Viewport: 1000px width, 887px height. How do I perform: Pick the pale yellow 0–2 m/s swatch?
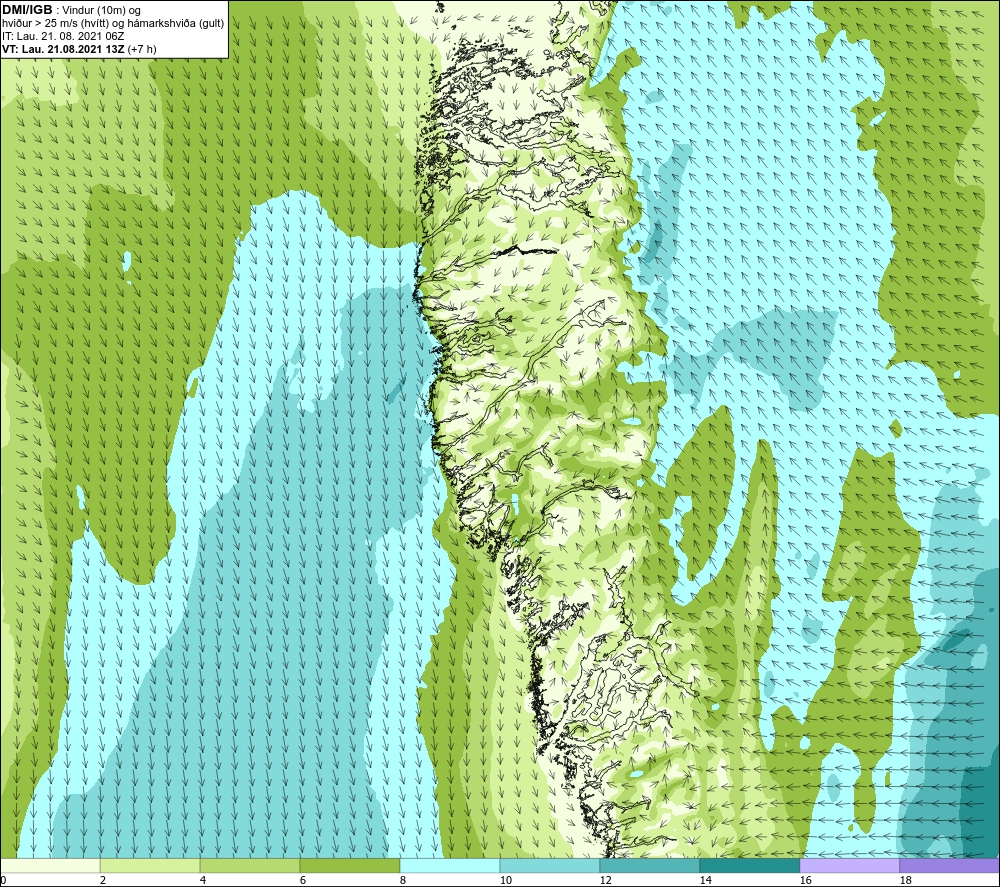click(x=50, y=865)
